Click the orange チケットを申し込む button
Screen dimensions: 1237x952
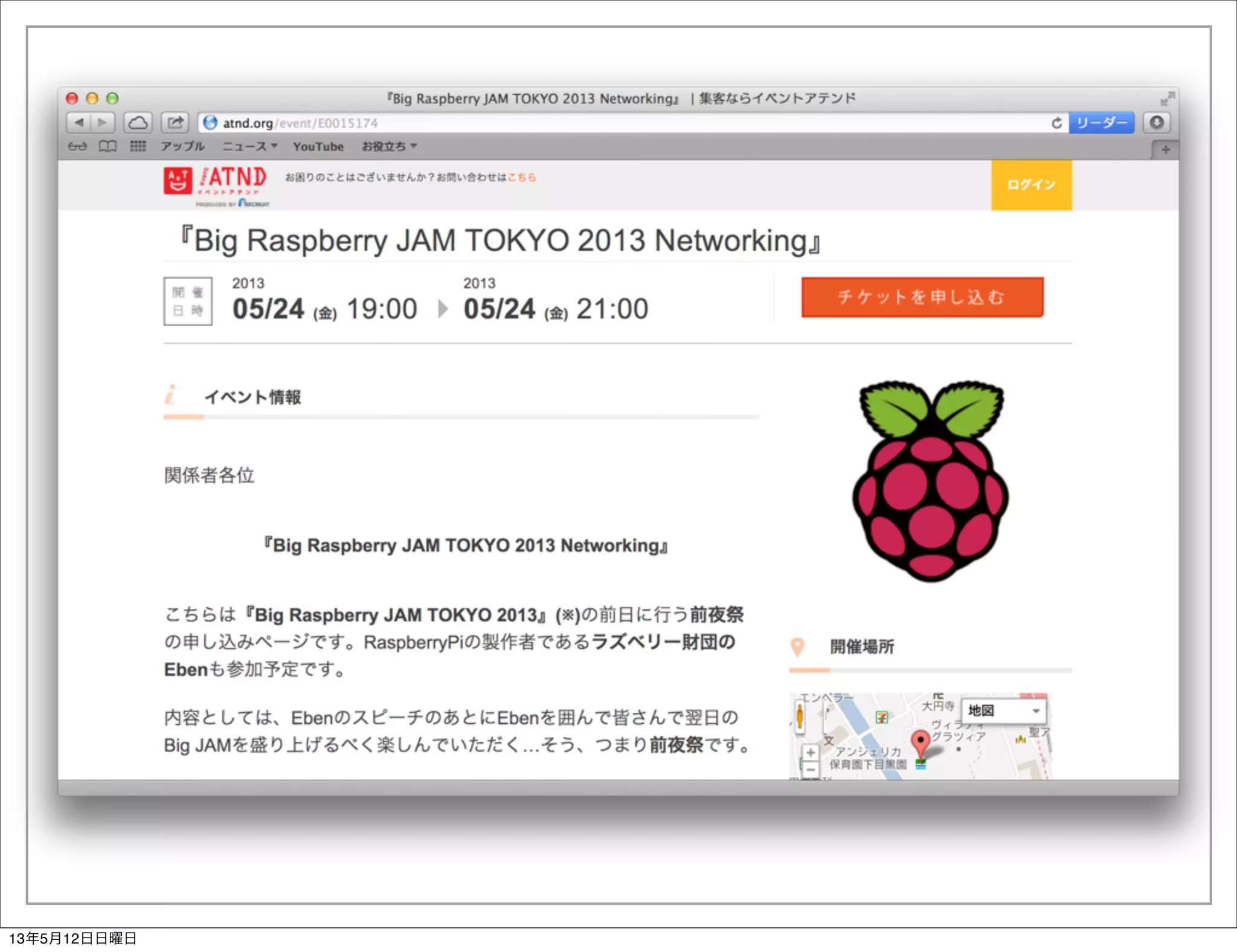coord(922,297)
